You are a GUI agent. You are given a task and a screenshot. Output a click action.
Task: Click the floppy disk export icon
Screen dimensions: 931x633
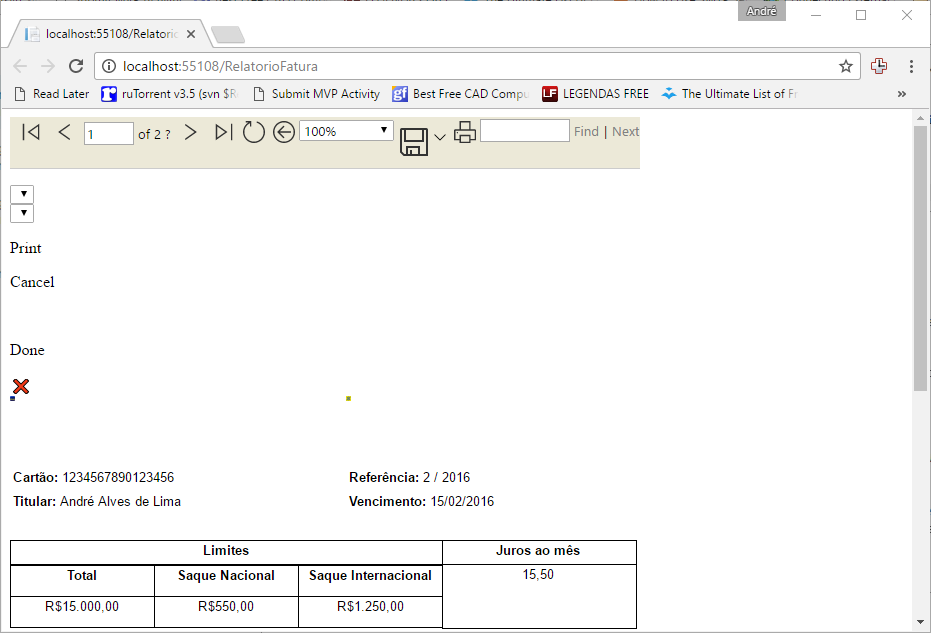pyautogui.click(x=414, y=141)
